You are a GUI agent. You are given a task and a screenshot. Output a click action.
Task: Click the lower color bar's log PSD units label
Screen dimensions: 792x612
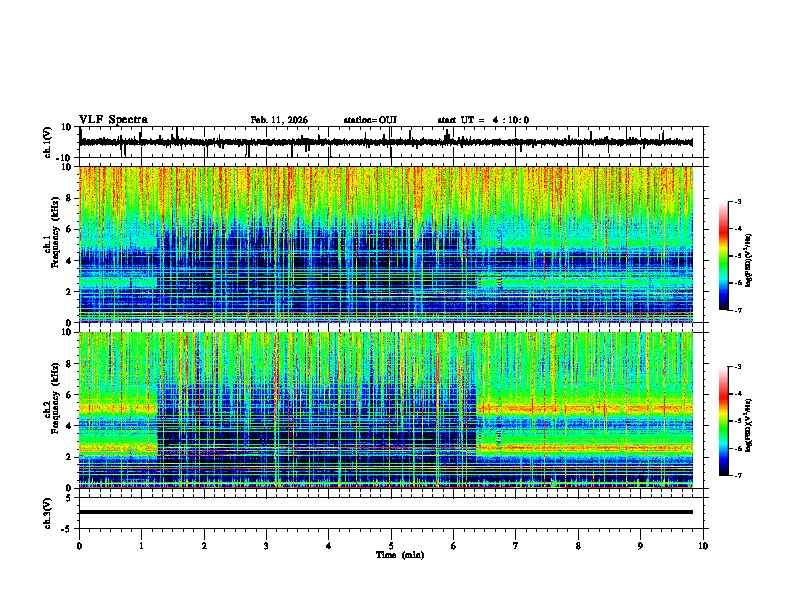click(x=748, y=426)
